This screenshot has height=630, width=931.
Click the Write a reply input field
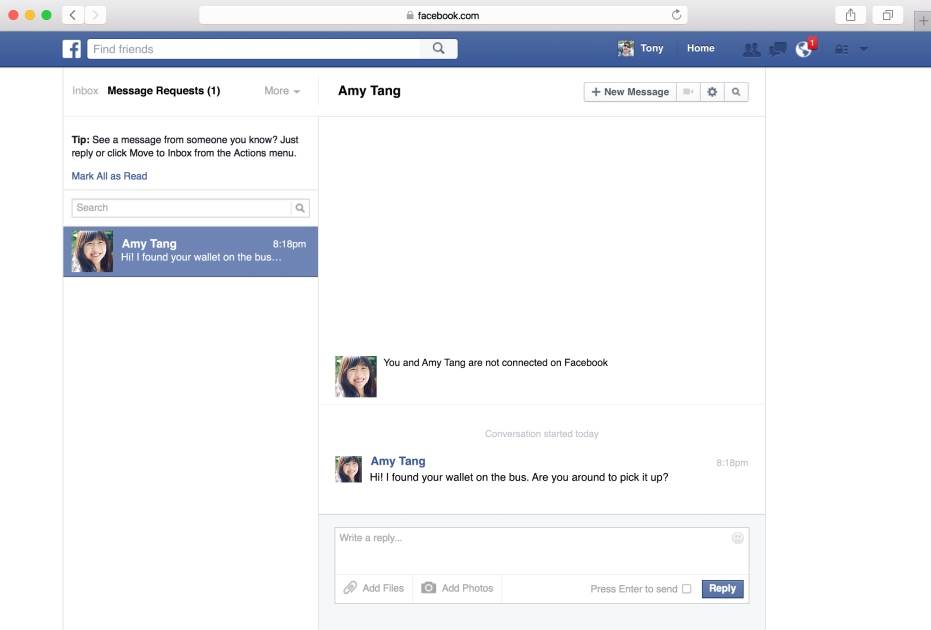[450, 537]
